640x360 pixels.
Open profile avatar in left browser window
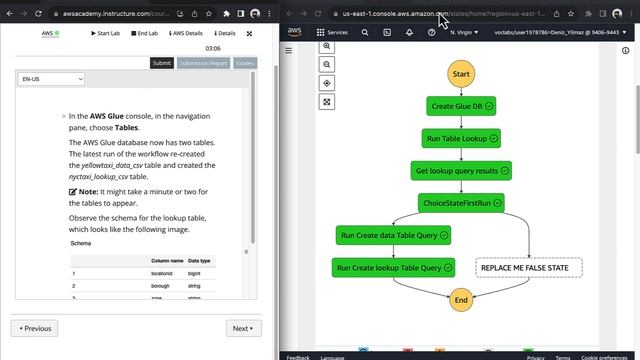[x=255, y=13]
